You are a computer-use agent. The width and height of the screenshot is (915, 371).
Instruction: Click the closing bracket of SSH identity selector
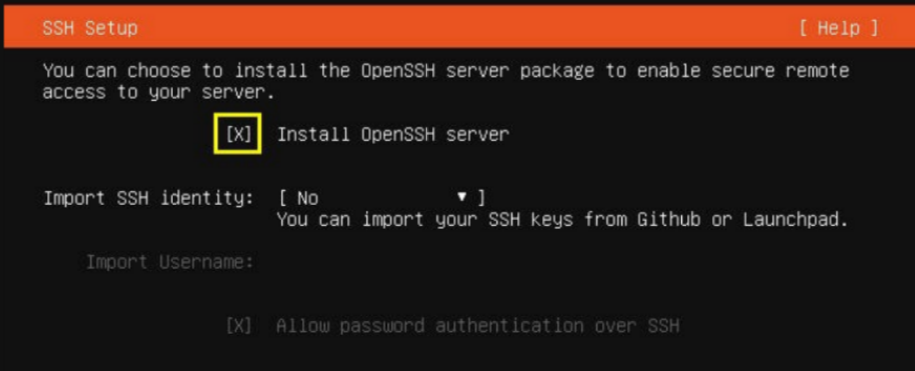pyautogui.click(x=481, y=198)
